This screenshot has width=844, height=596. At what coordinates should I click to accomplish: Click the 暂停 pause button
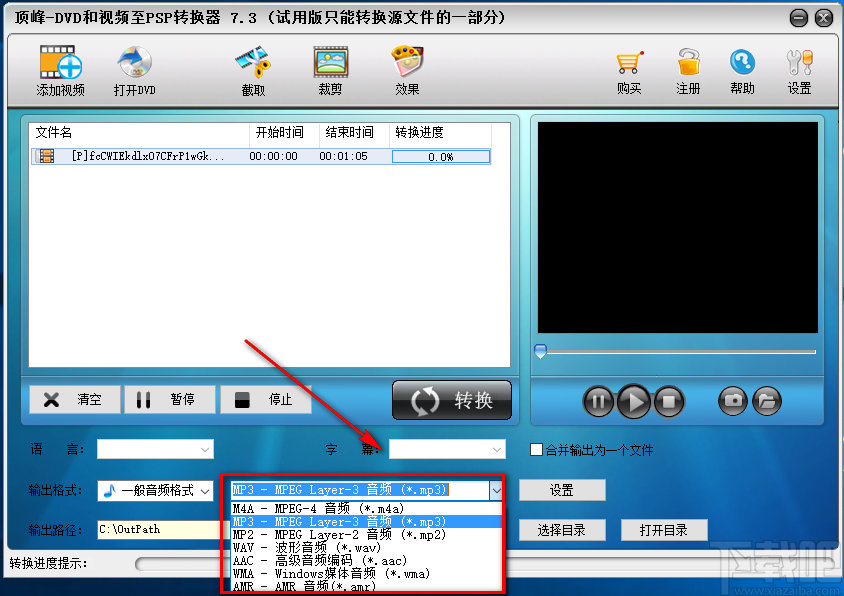pyautogui.click(x=170, y=399)
